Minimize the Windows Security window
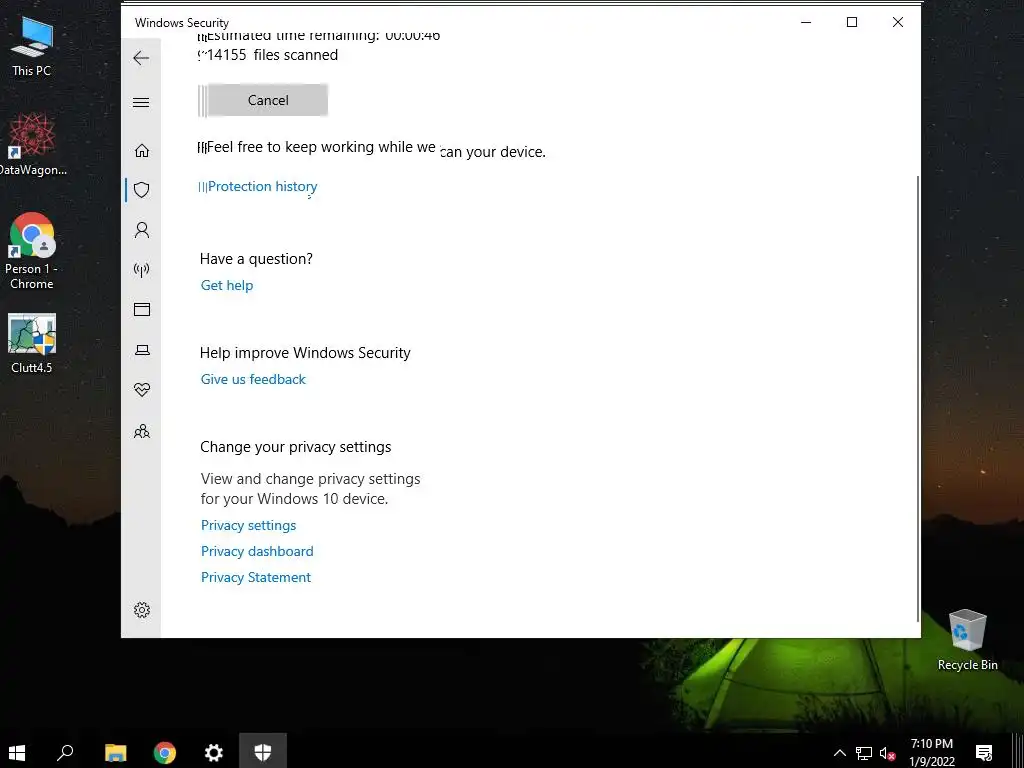This screenshot has width=1024, height=768. (x=806, y=22)
